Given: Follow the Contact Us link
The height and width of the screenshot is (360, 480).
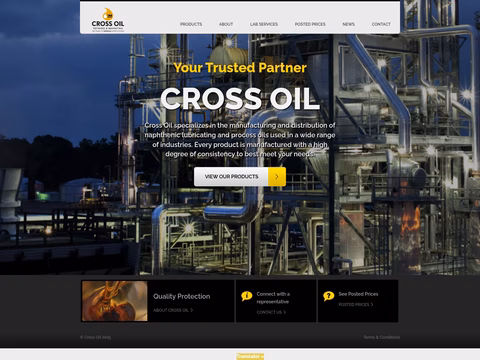Looking at the screenshot, I should point(271,312).
